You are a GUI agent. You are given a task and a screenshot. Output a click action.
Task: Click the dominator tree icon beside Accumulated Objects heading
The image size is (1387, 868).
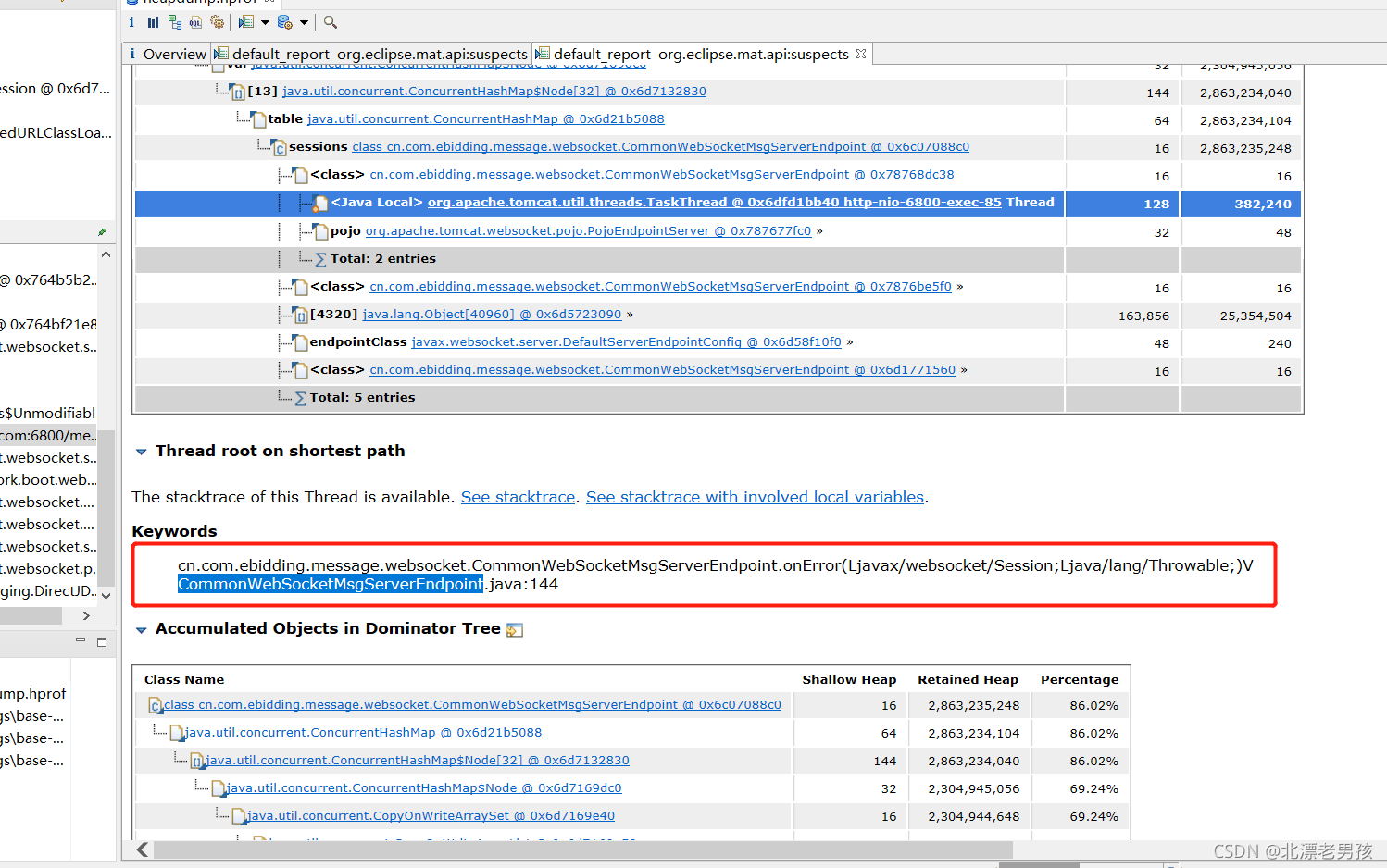(x=515, y=630)
